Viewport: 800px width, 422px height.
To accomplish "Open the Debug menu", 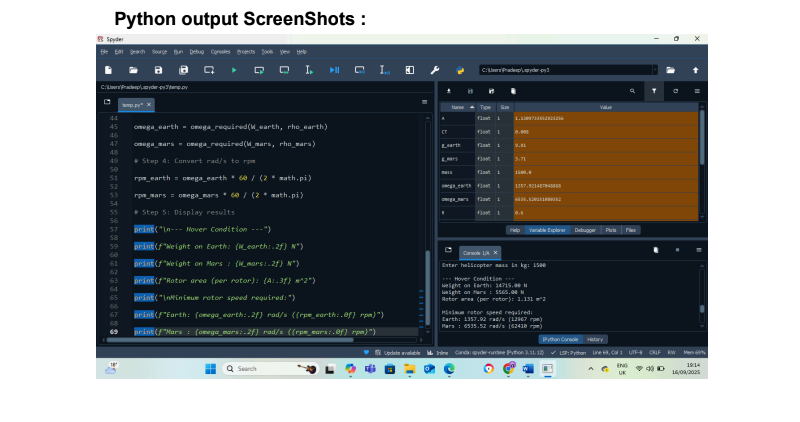I will [x=196, y=52].
